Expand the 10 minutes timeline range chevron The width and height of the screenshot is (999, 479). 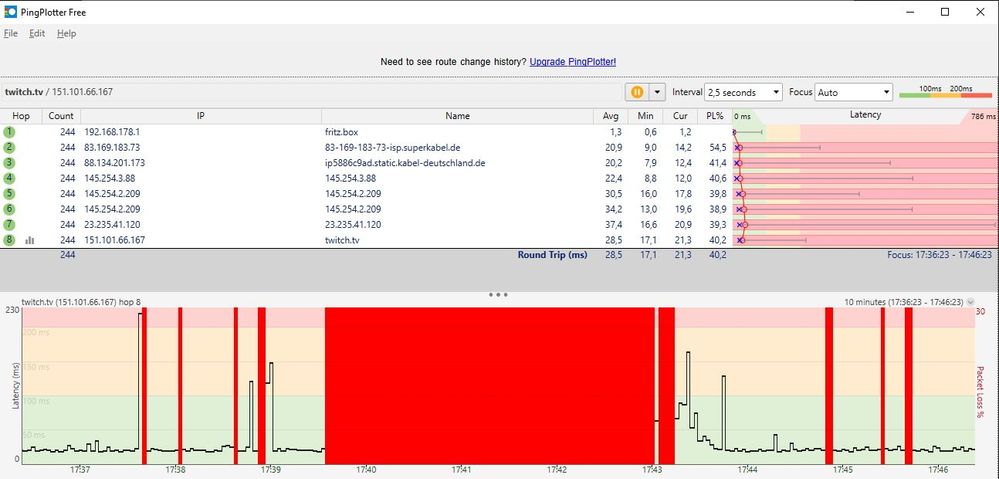point(970,302)
